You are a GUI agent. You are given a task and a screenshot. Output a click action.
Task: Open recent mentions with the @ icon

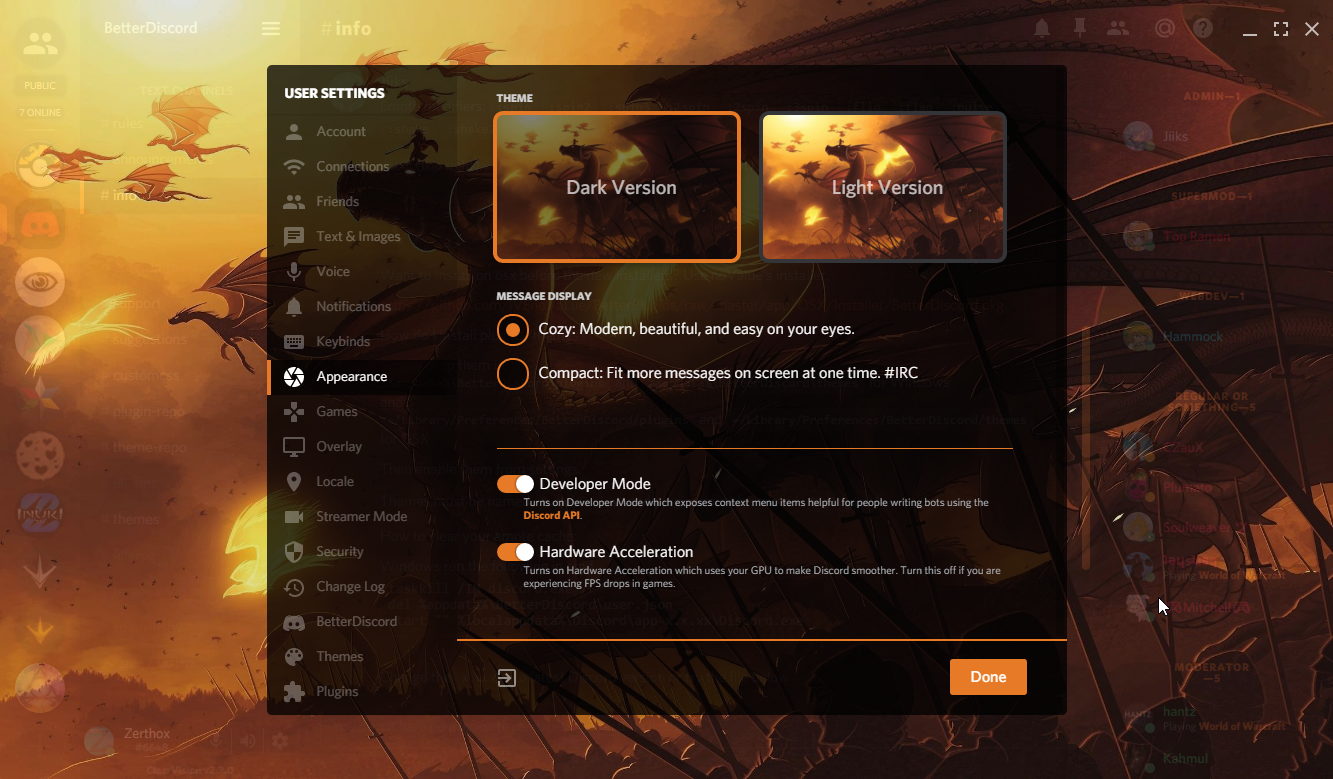(x=1165, y=28)
